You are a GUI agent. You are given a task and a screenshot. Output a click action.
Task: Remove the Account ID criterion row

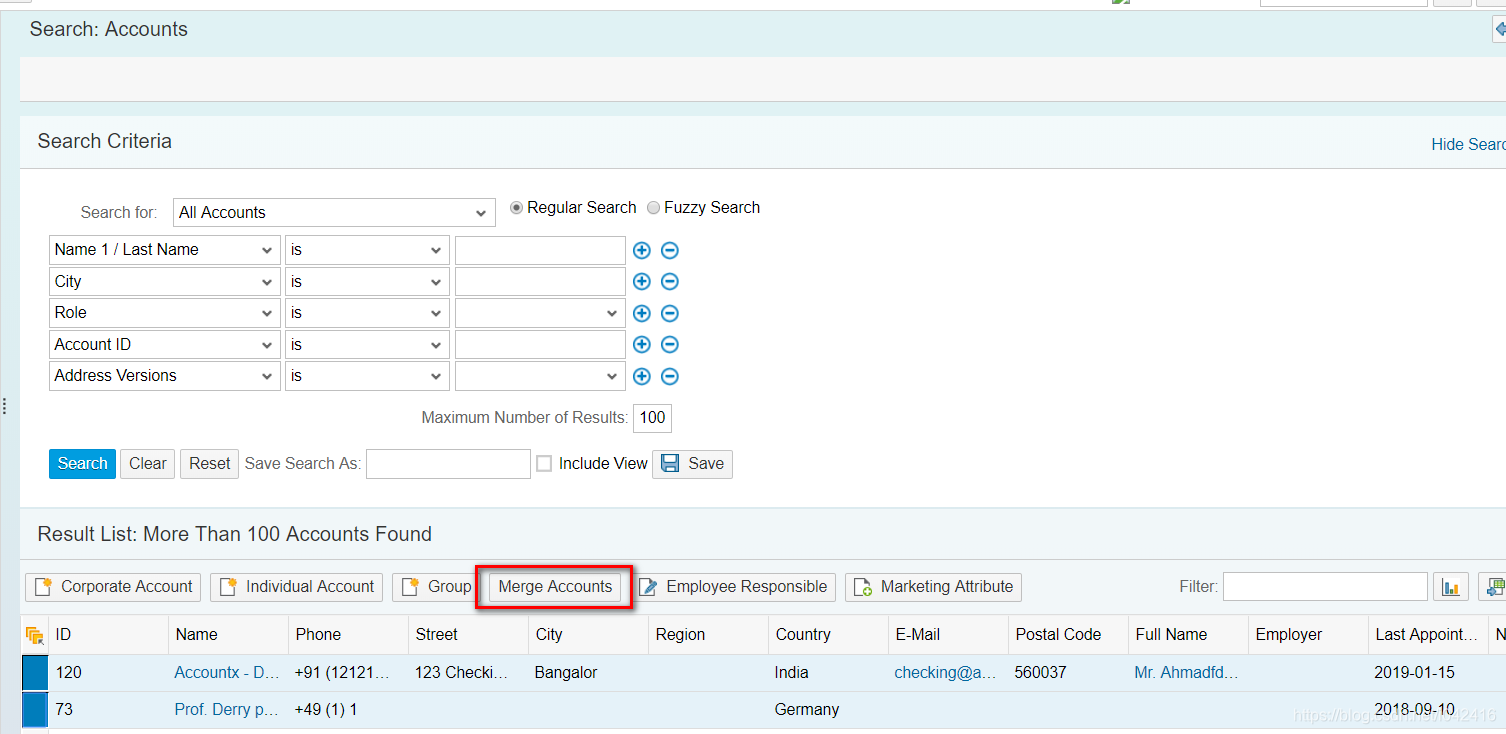670,345
